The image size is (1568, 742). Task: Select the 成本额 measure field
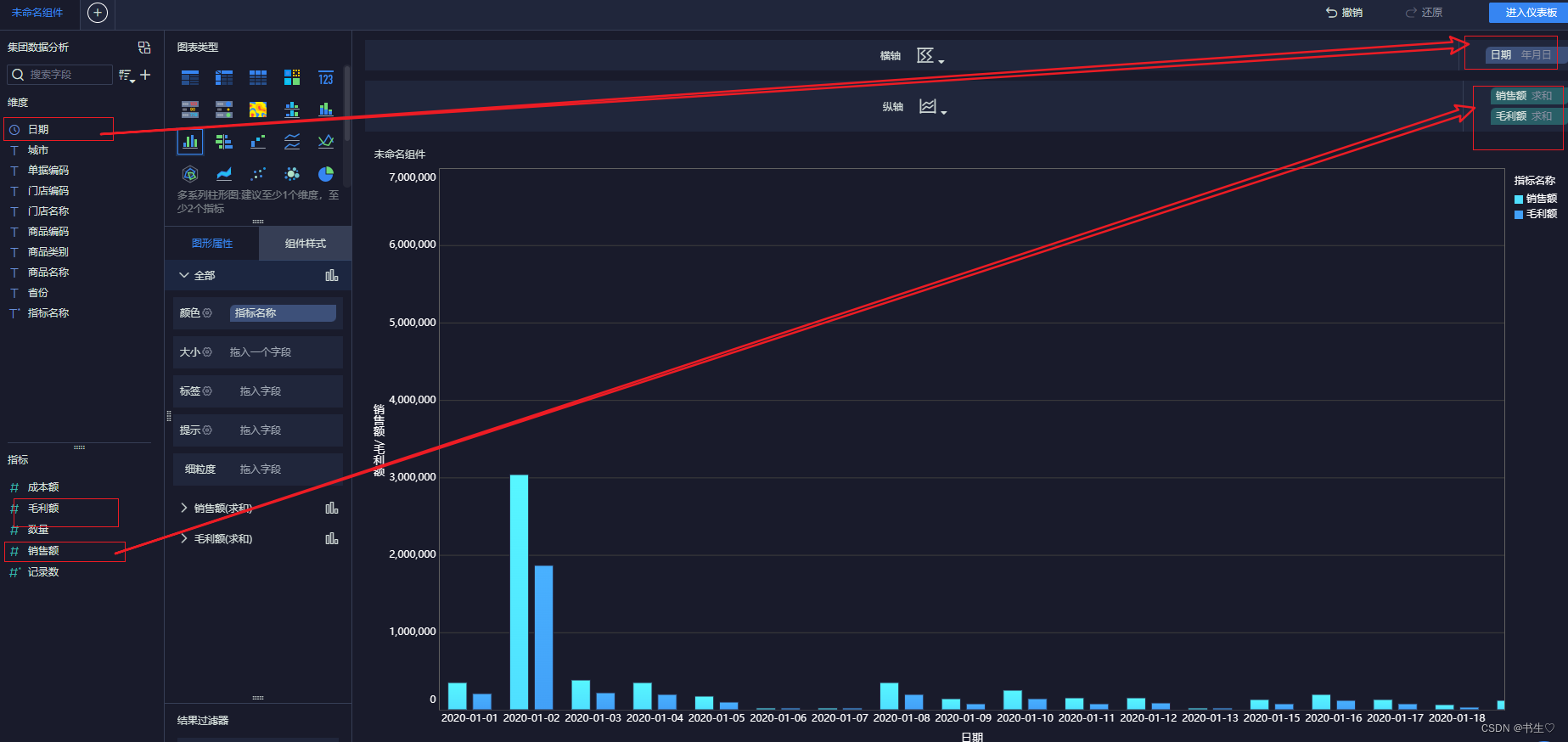click(x=43, y=487)
